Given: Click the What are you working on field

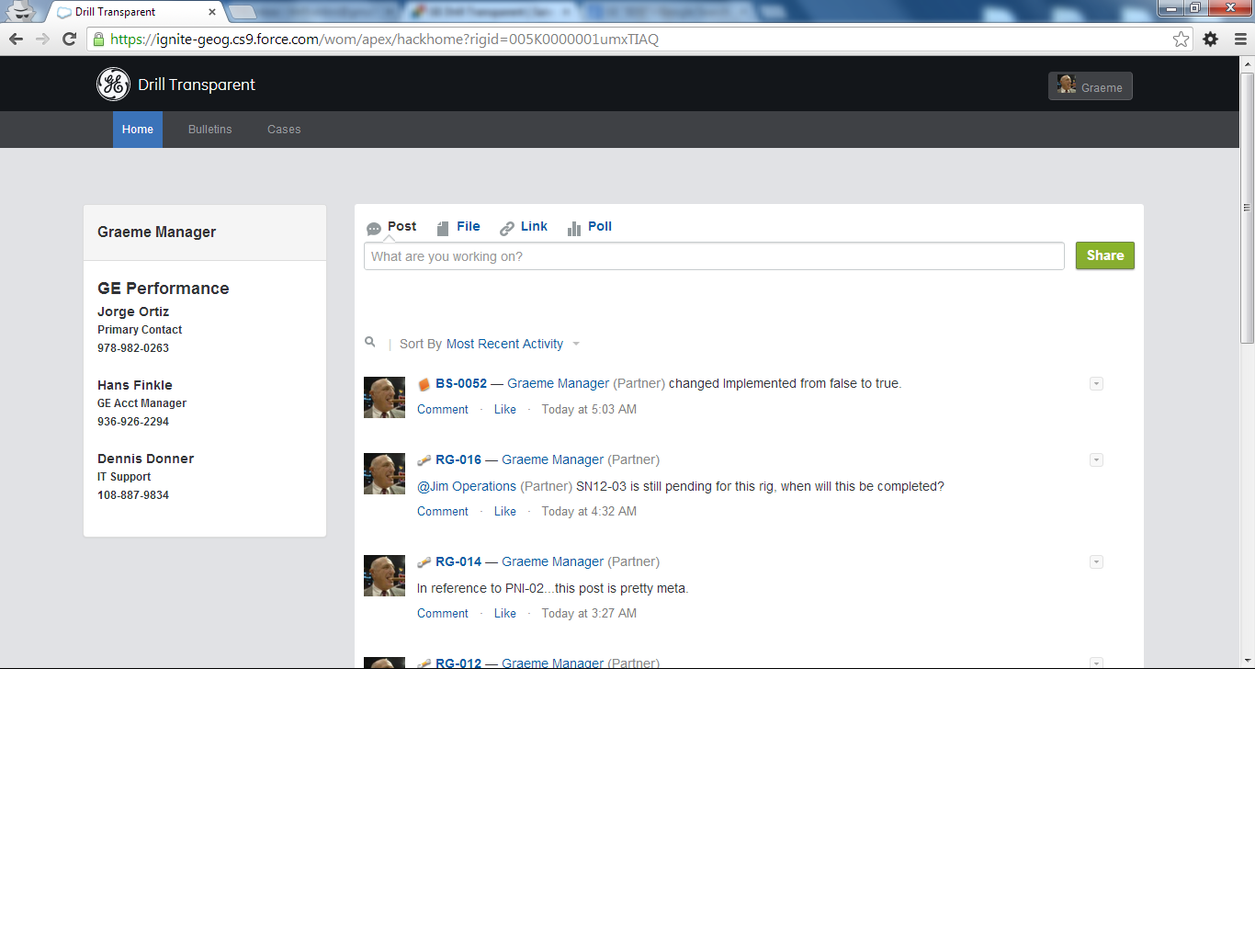Looking at the screenshot, I should (714, 255).
